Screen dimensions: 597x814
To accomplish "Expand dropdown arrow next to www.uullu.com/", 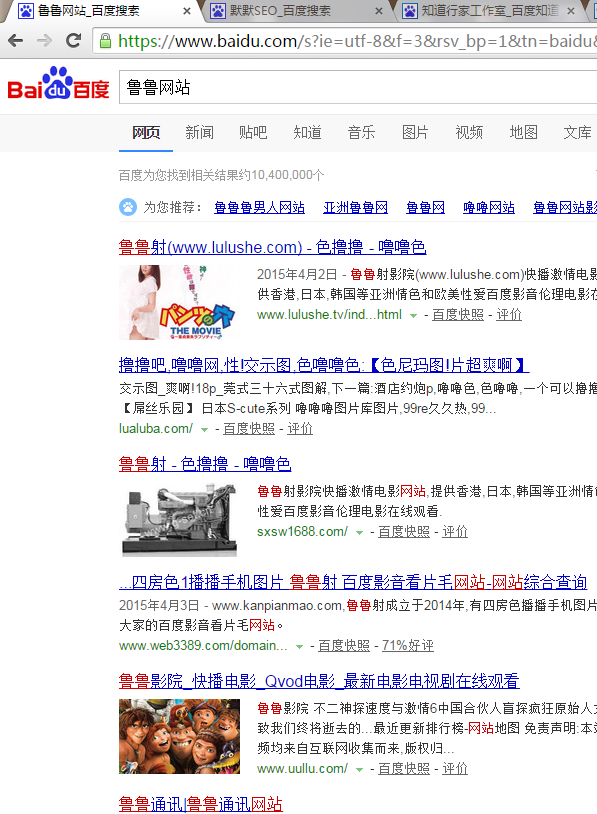I will click(359, 770).
